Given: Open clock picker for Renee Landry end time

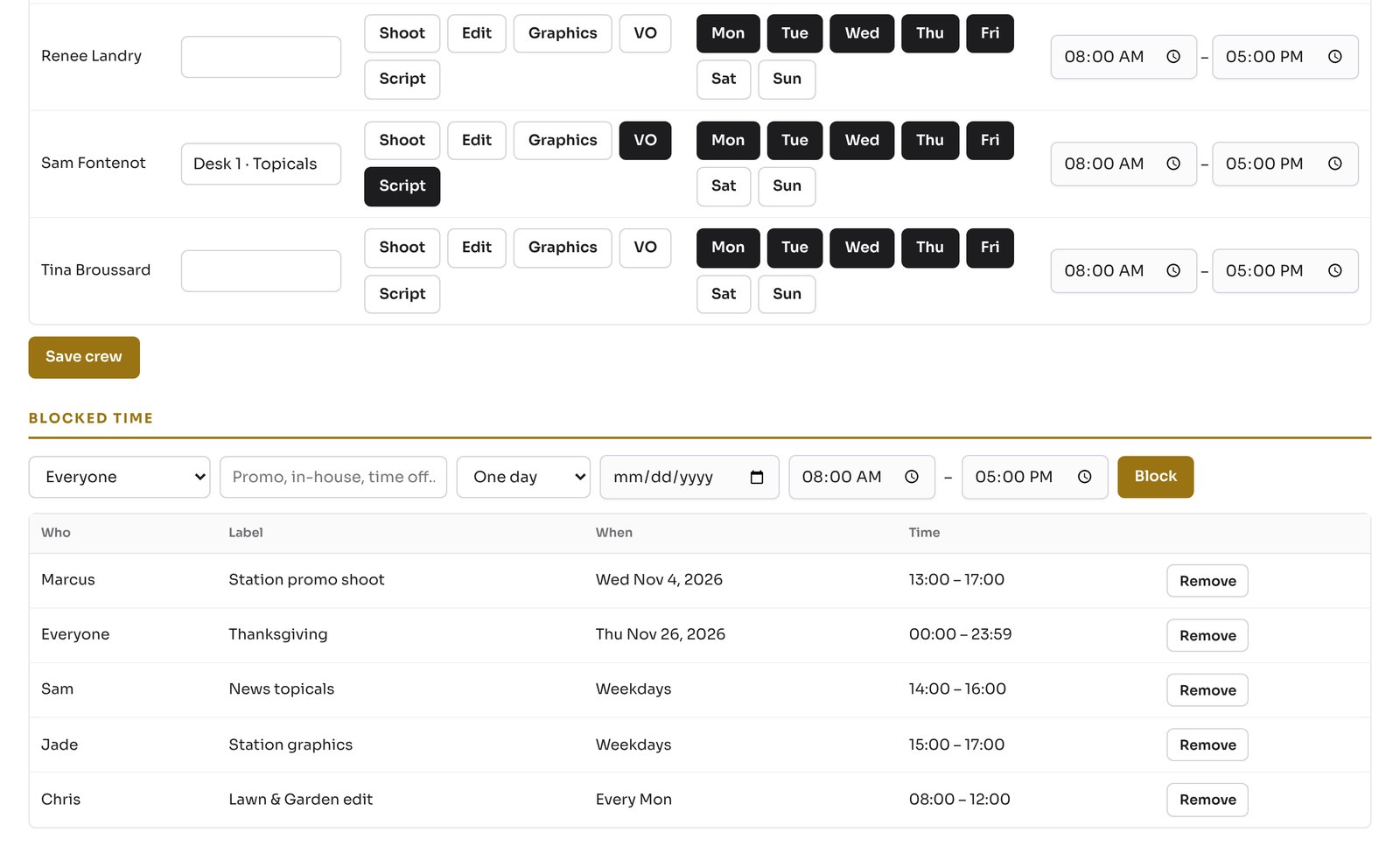Looking at the screenshot, I should tap(1334, 57).
